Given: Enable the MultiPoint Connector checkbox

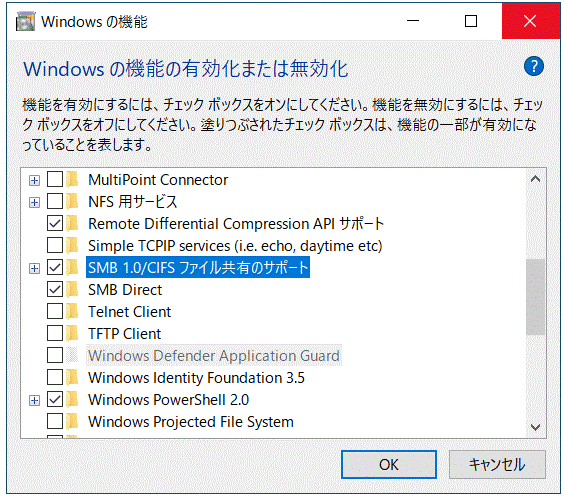Looking at the screenshot, I should coord(55,179).
